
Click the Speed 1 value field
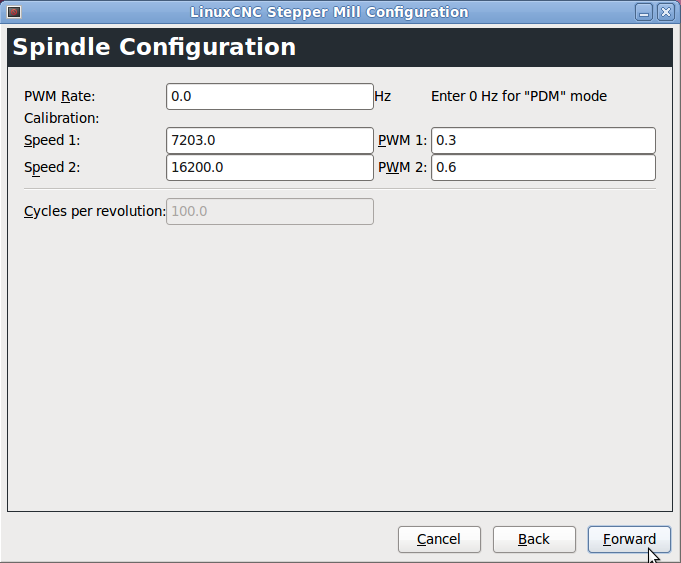point(270,140)
